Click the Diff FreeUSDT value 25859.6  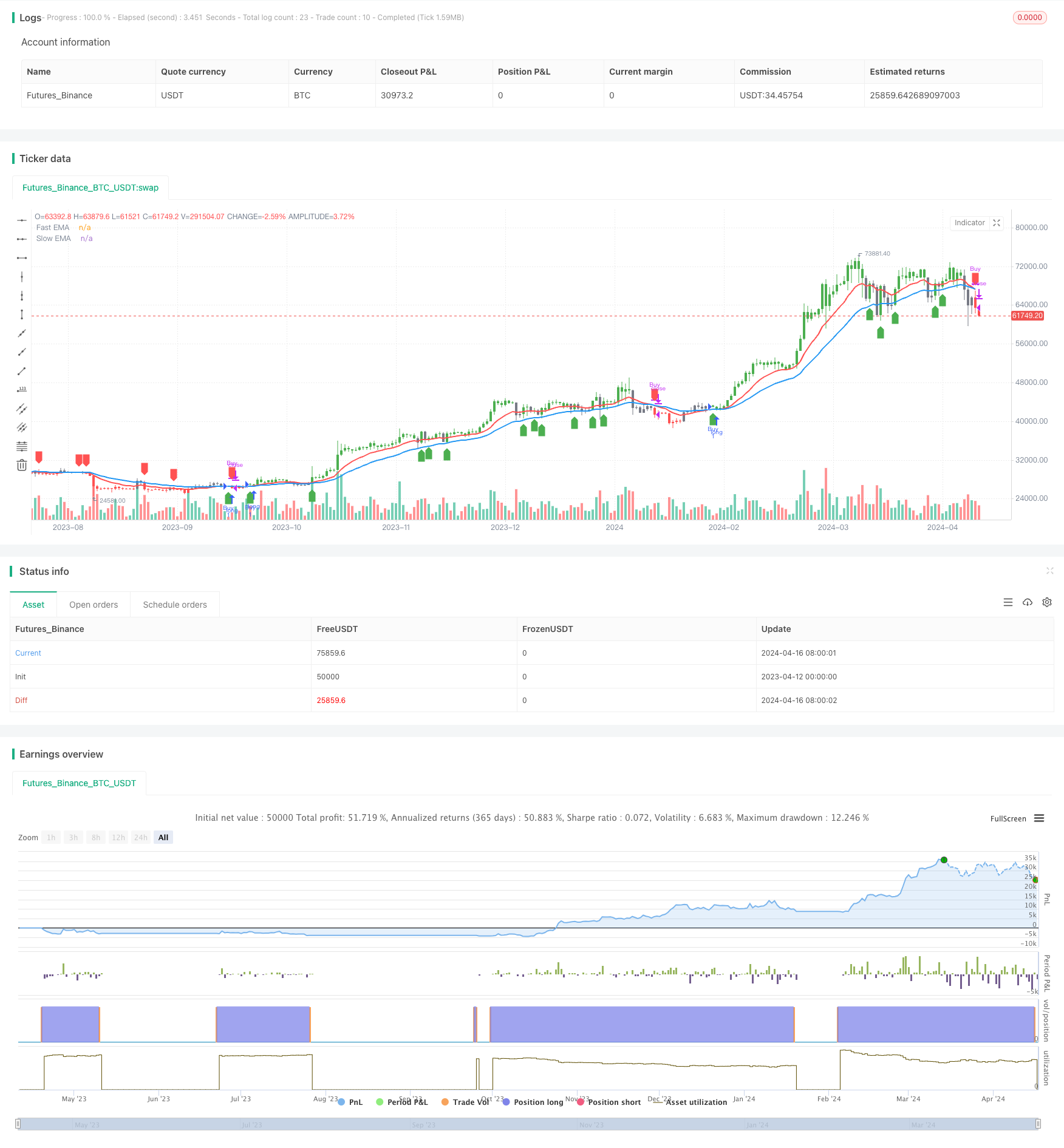tap(331, 701)
